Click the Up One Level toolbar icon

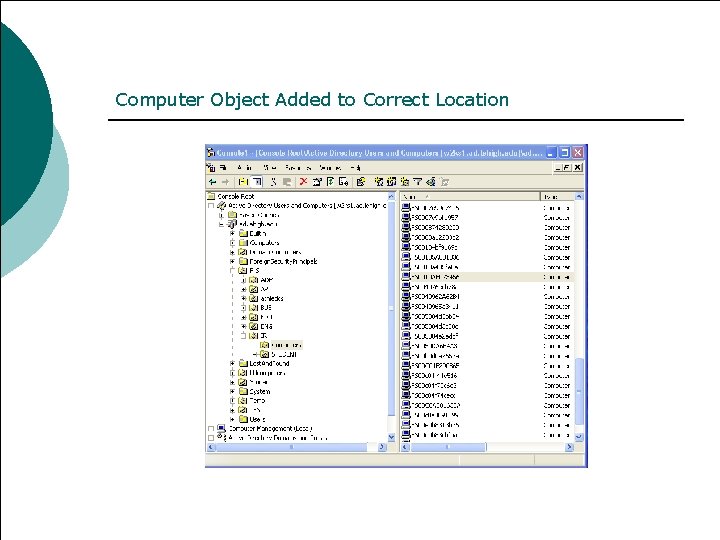[x=243, y=182]
